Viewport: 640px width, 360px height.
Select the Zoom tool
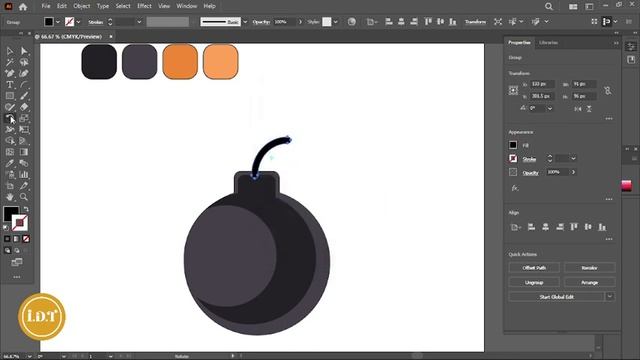click(x=24, y=197)
